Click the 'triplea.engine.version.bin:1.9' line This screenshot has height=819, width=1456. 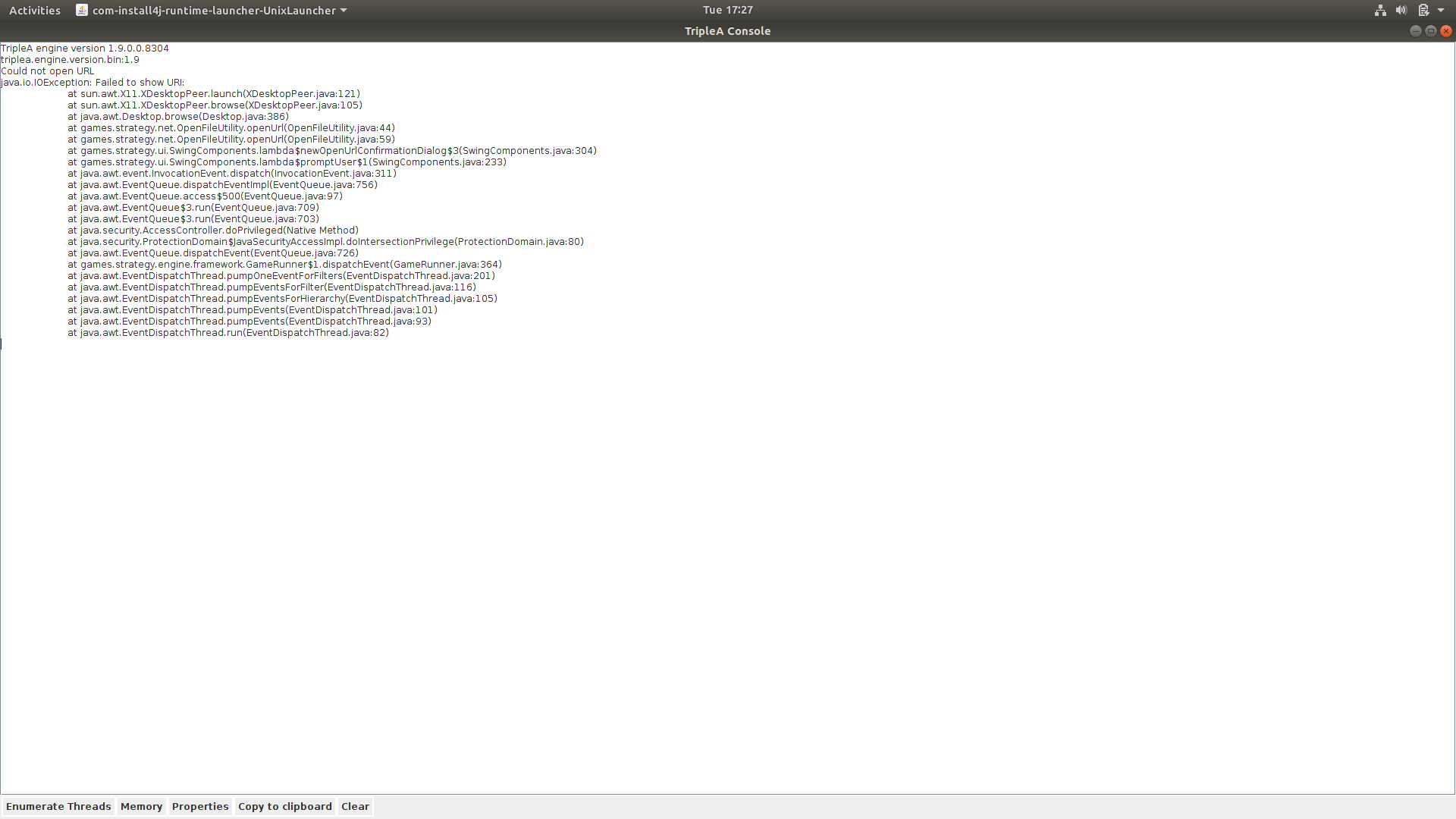tap(70, 59)
